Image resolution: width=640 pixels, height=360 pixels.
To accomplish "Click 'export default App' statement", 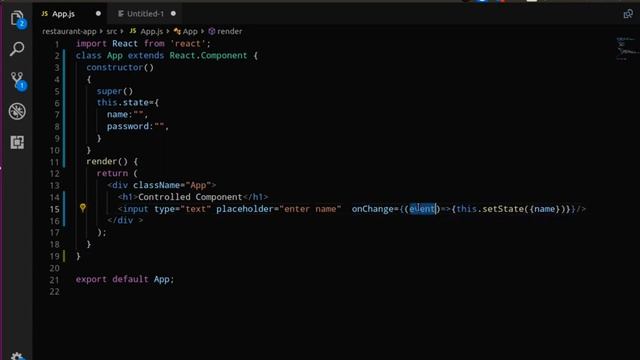I will pos(124,279).
